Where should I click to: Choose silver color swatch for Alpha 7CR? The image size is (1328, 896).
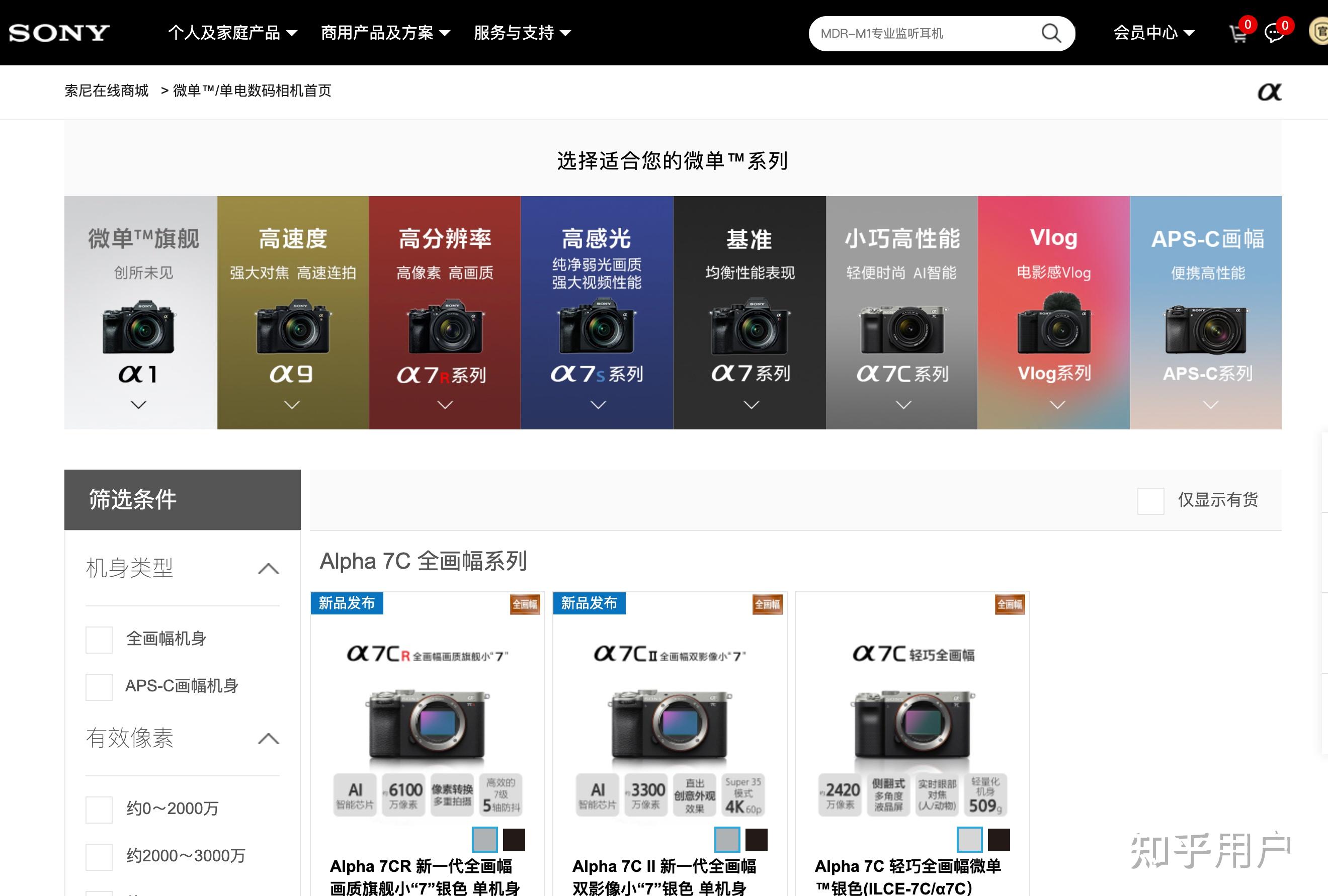click(484, 840)
